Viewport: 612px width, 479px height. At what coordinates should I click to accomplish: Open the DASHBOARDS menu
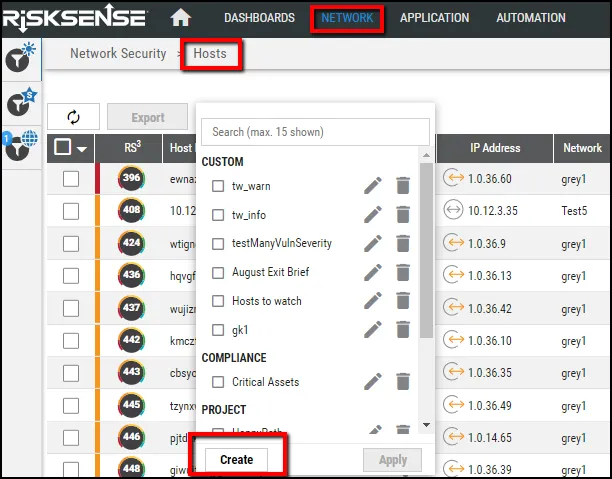[x=259, y=18]
